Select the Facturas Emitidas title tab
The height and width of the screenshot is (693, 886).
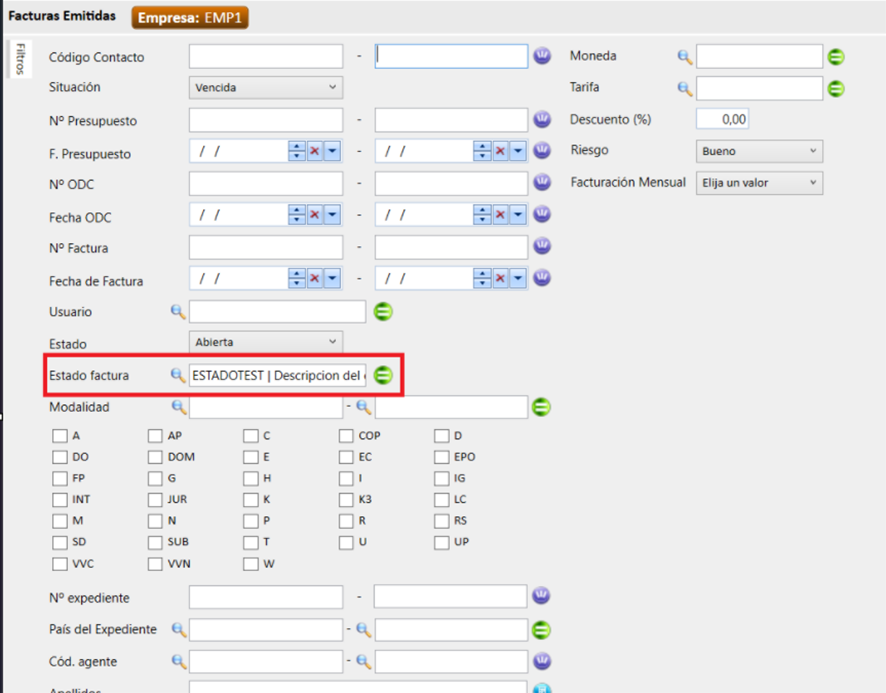point(62,16)
